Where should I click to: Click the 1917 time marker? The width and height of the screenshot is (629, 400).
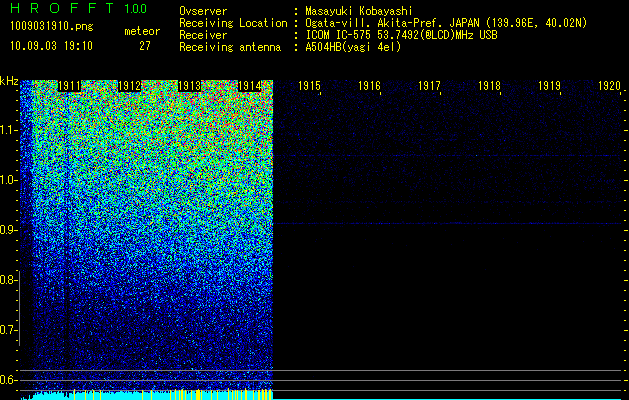coord(429,86)
